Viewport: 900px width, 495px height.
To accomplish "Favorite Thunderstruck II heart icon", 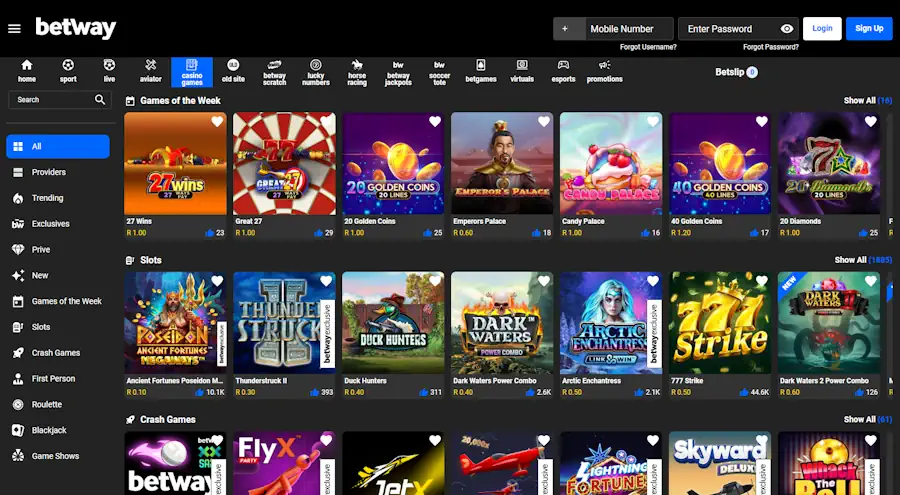I will click(326, 281).
